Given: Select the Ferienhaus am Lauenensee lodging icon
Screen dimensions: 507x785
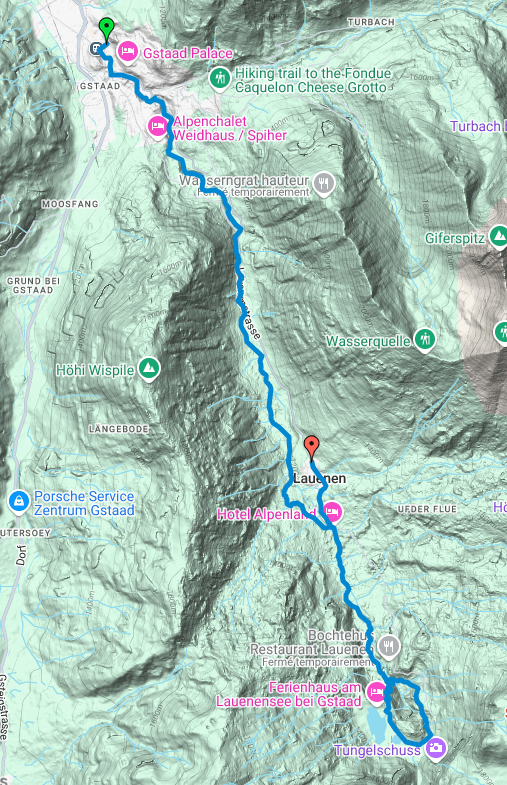Looking at the screenshot, I should [x=376, y=692].
